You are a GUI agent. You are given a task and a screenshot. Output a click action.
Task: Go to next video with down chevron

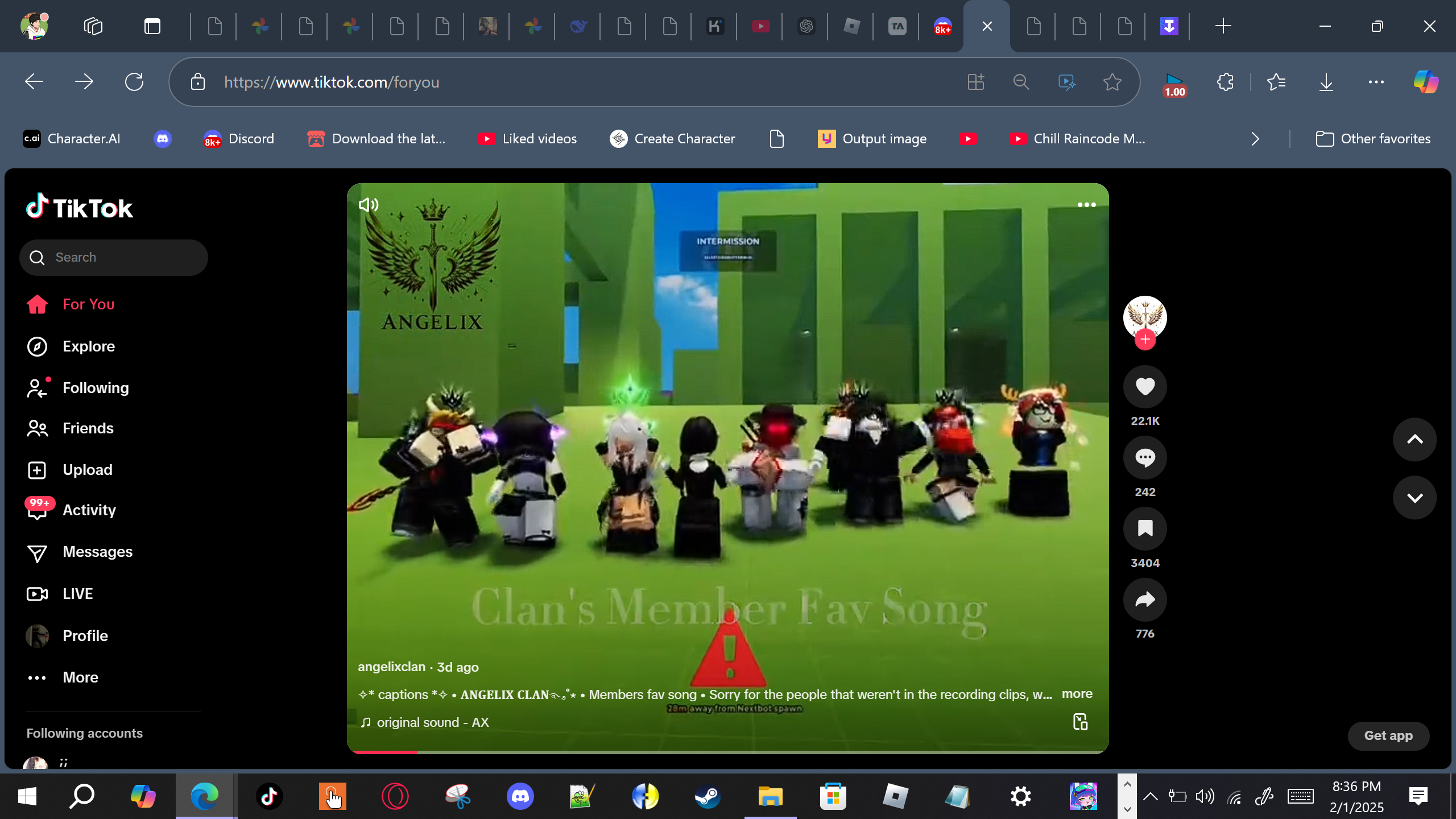[1414, 498]
